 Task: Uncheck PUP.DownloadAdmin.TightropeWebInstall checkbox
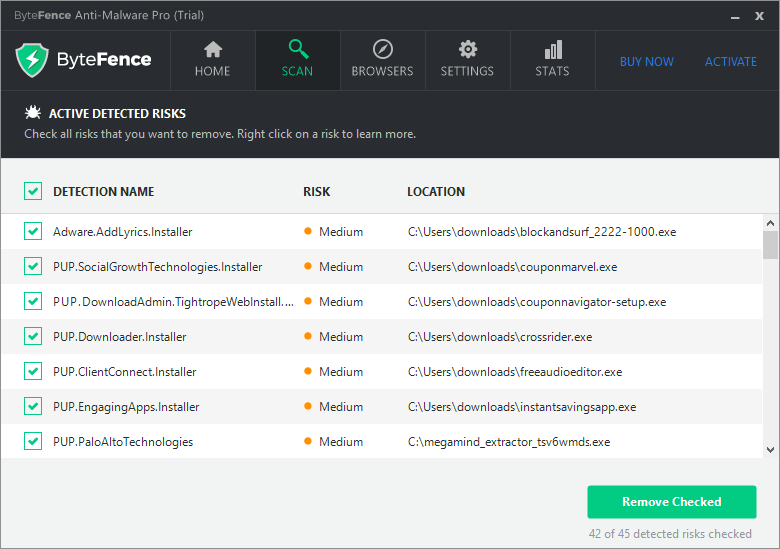pyautogui.click(x=33, y=301)
